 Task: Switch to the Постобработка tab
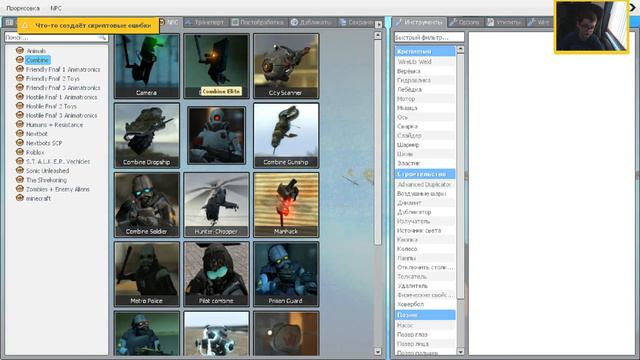click(258, 22)
